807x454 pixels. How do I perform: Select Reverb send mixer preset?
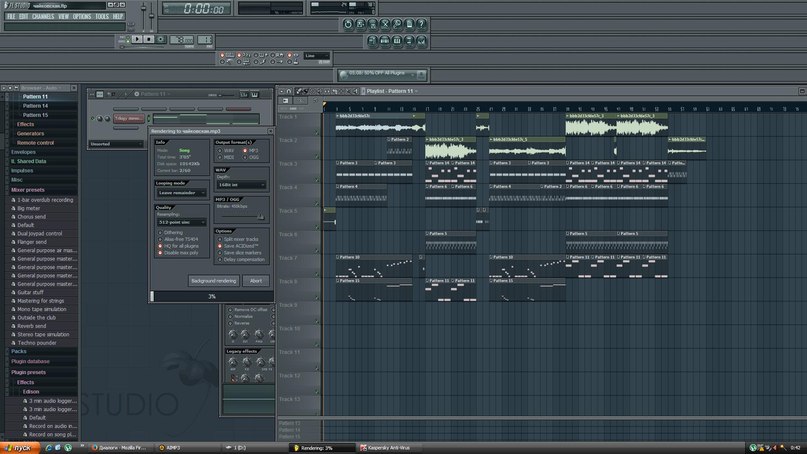click(31, 326)
